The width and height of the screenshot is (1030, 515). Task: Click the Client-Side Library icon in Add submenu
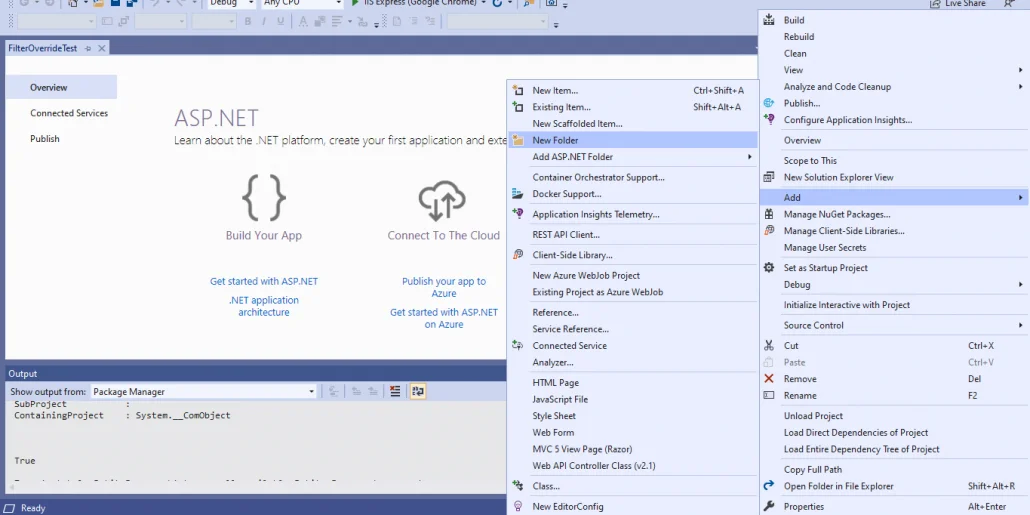click(518, 255)
